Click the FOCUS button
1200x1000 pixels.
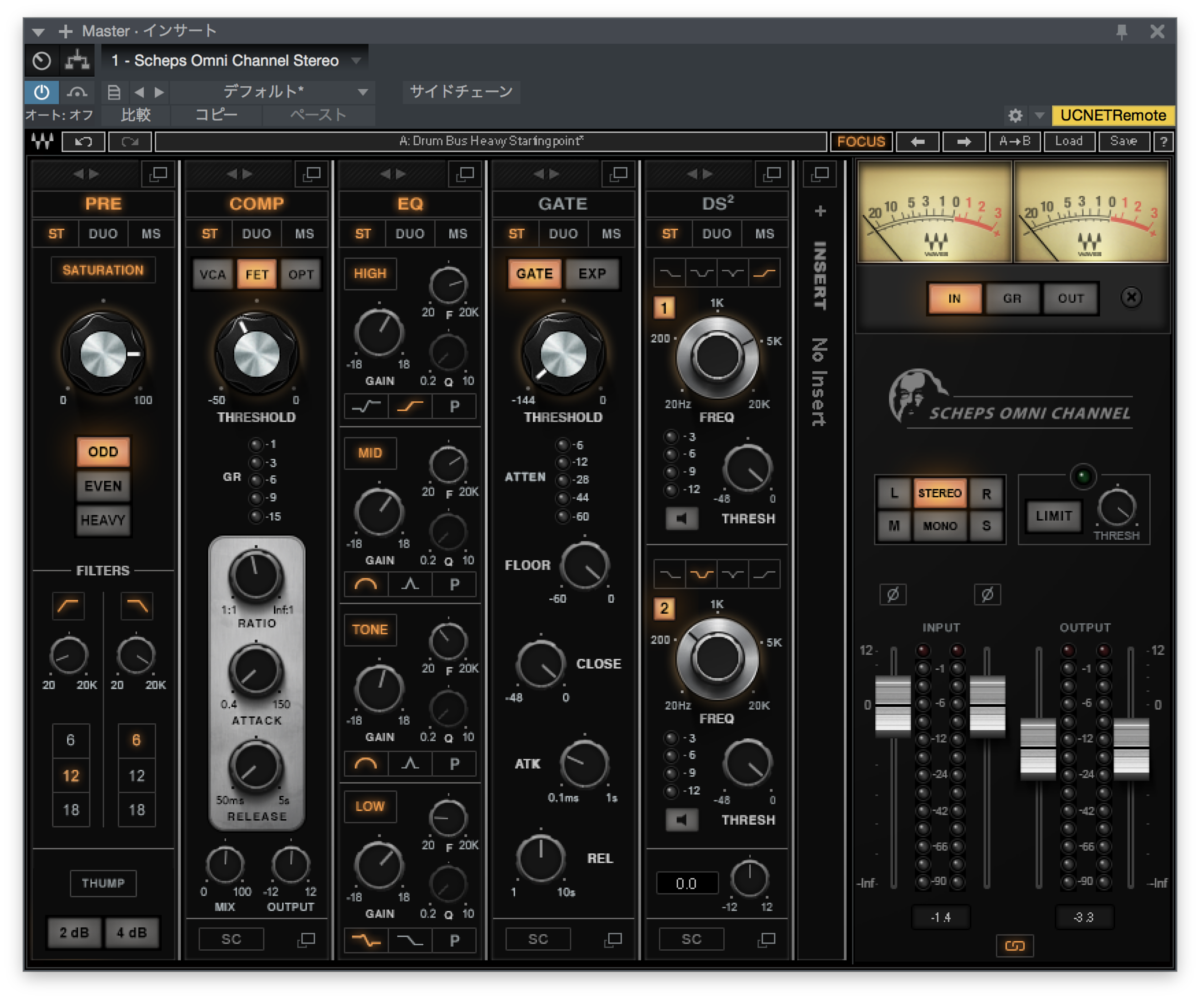(861, 141)
